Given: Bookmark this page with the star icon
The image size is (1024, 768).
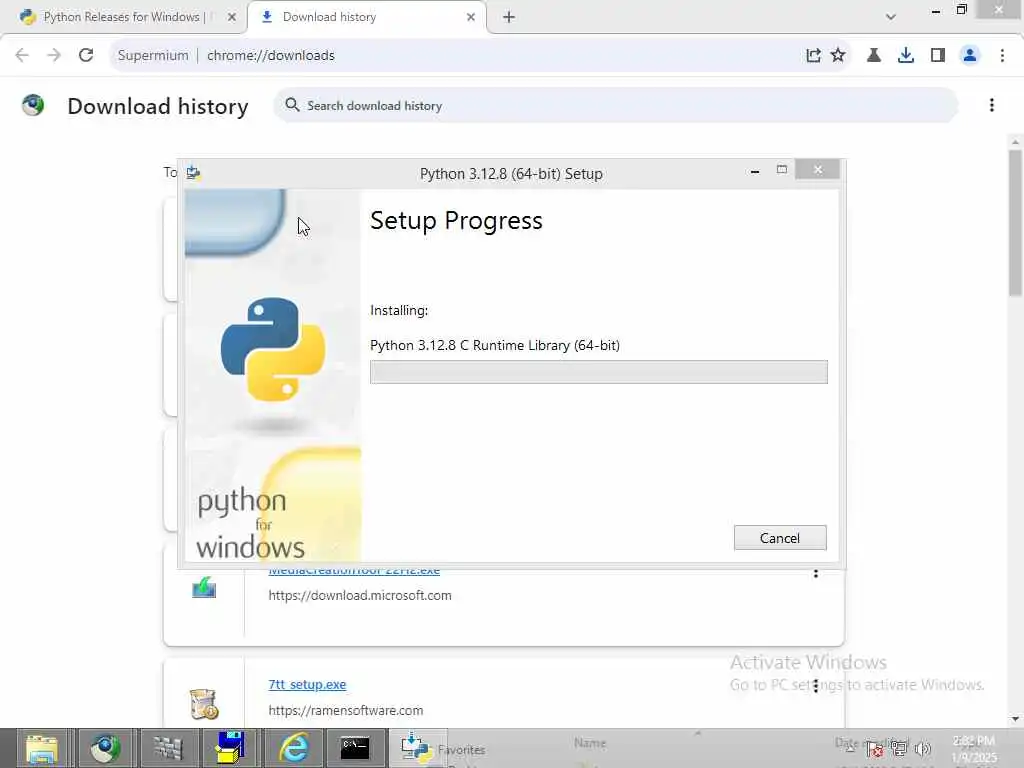Looking at the screenshot, I should pyautogui.click(x=838, y=56).
